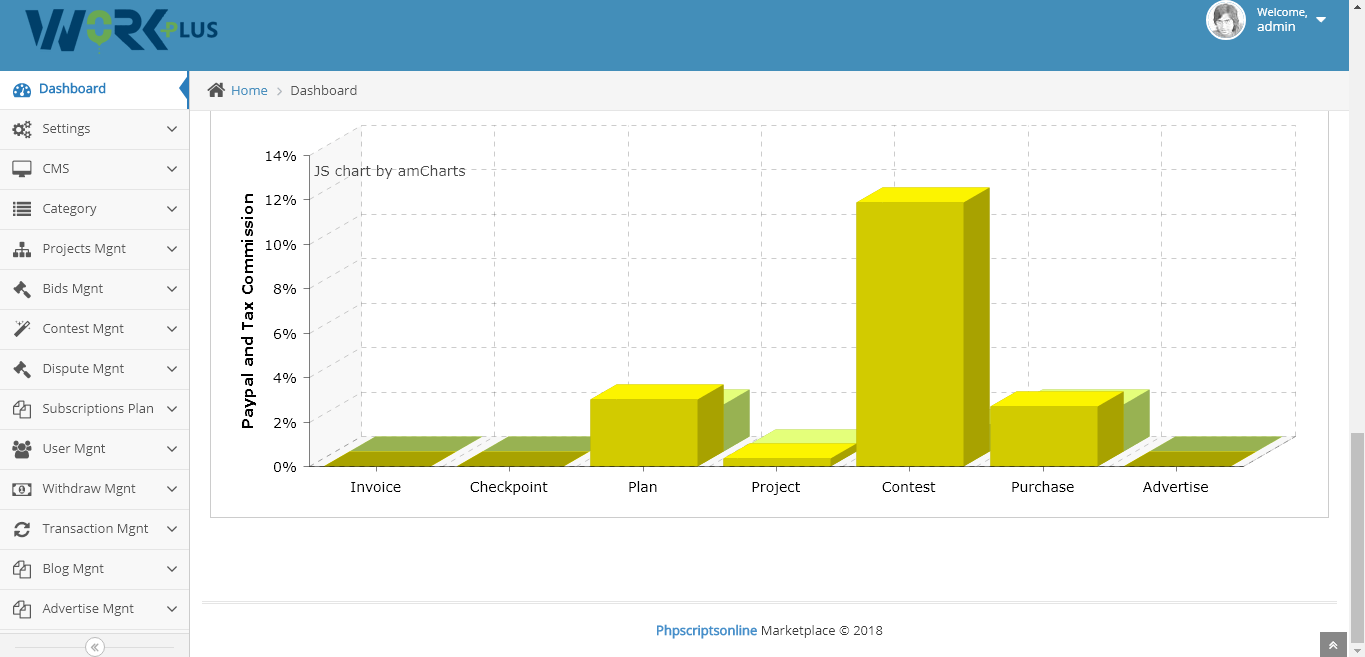
Task: Click the Transaction Mgnt refresh icon
Action: (x=22, y=529)
